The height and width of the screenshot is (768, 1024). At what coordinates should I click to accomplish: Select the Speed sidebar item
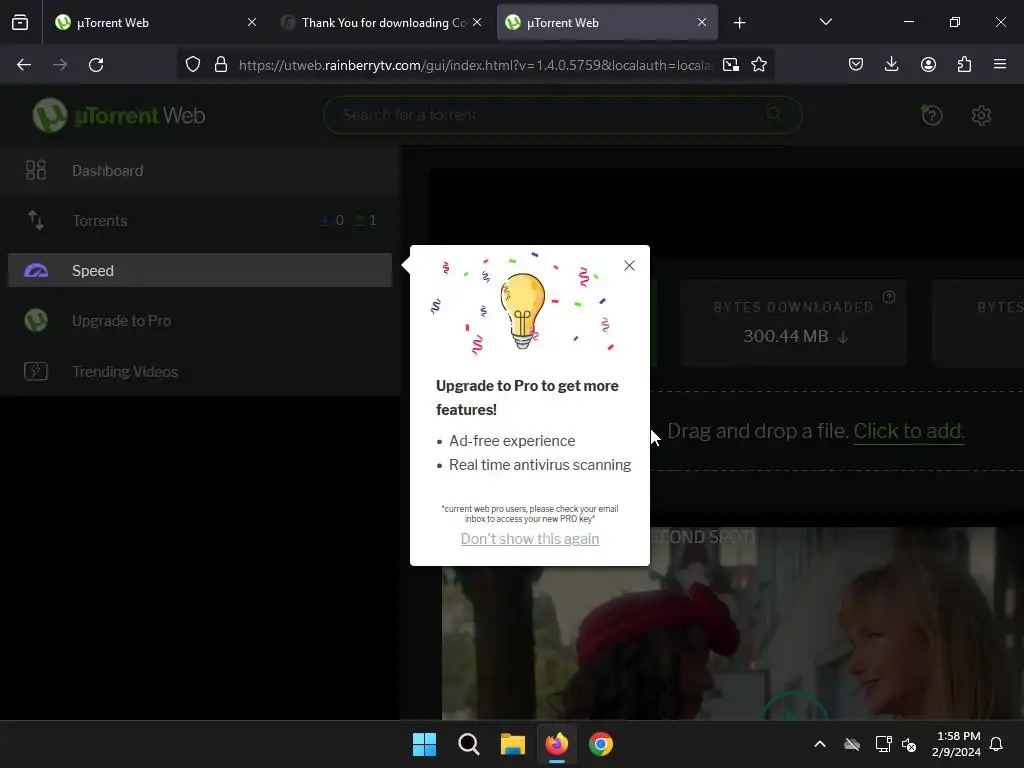pos(200,270)
